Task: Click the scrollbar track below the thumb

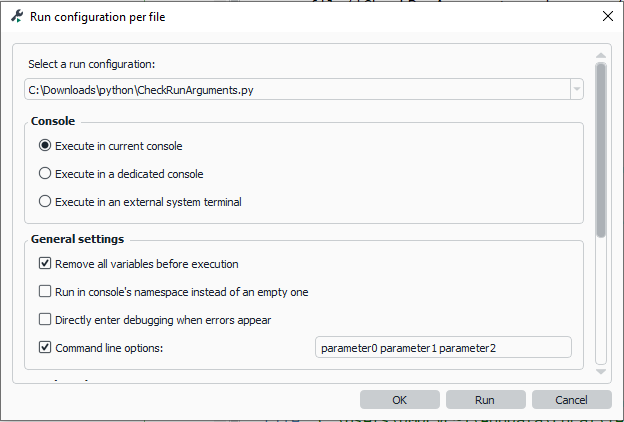Action: click(601, 300)
